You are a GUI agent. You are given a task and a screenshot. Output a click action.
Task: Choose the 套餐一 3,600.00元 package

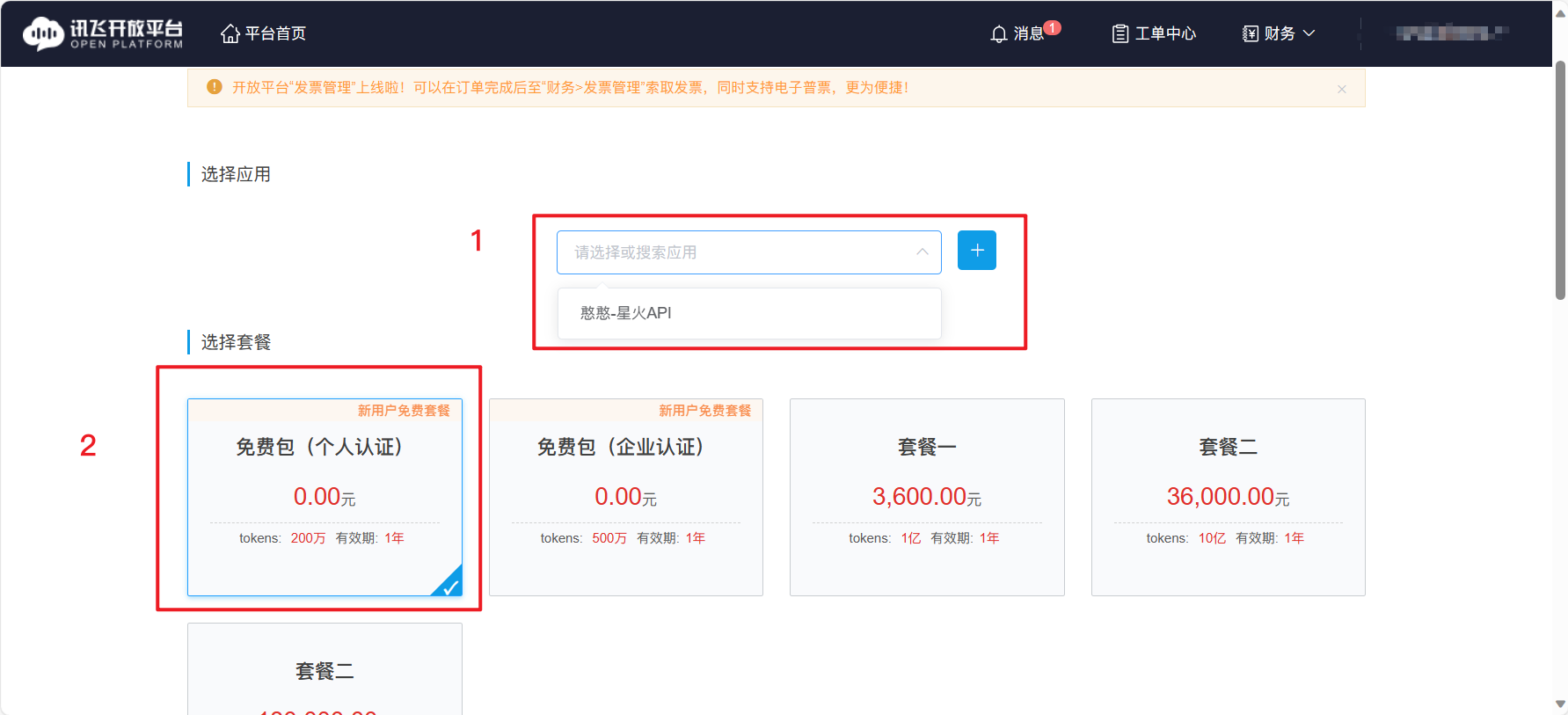coord(926,497)
